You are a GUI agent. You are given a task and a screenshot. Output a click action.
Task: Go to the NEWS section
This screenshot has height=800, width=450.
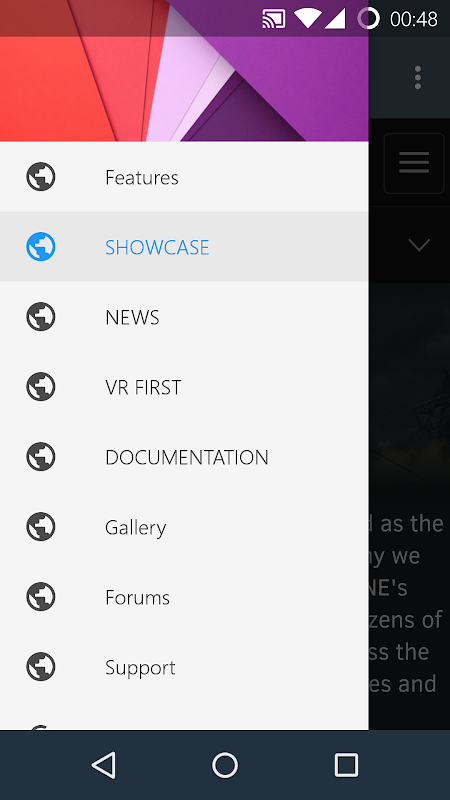click(x=184, y=316)
